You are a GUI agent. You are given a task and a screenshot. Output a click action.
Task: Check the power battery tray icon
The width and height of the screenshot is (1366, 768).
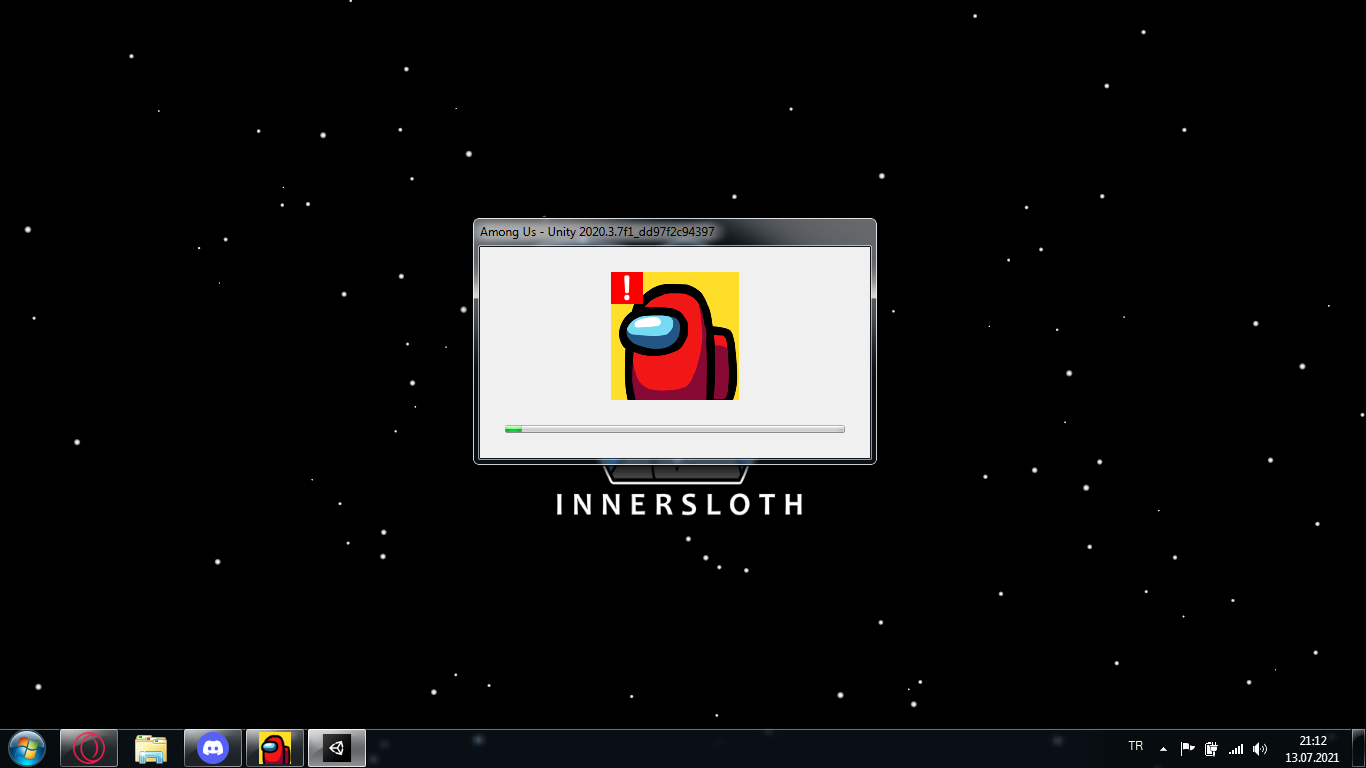(x=1211, y=748)
